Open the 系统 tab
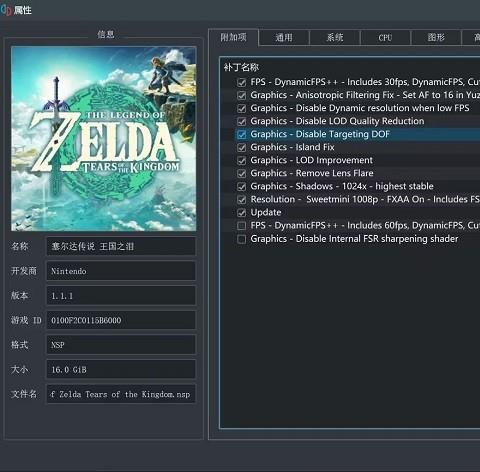 tap(335, 37)
